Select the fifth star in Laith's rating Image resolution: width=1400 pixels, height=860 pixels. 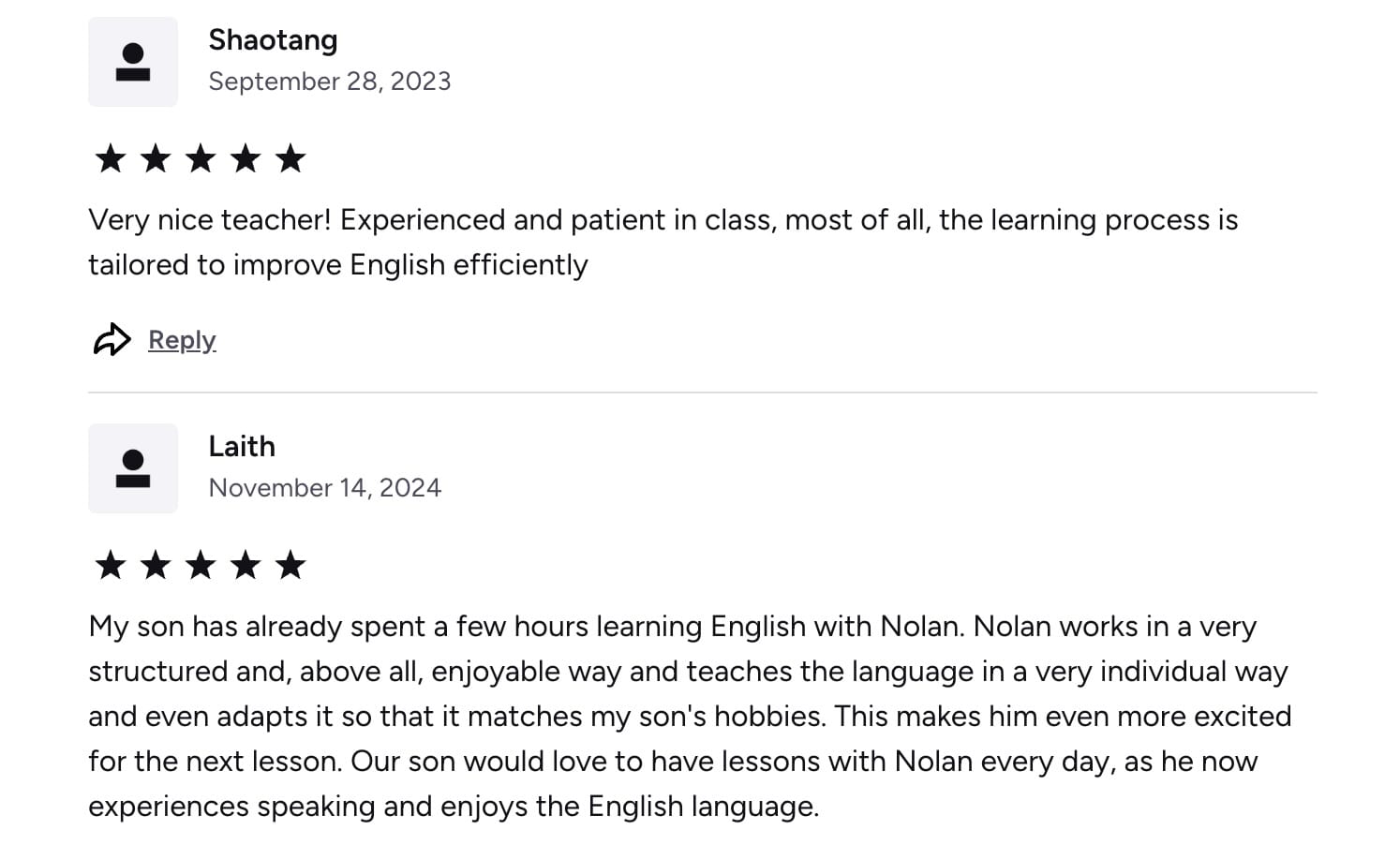pos(290,565)
